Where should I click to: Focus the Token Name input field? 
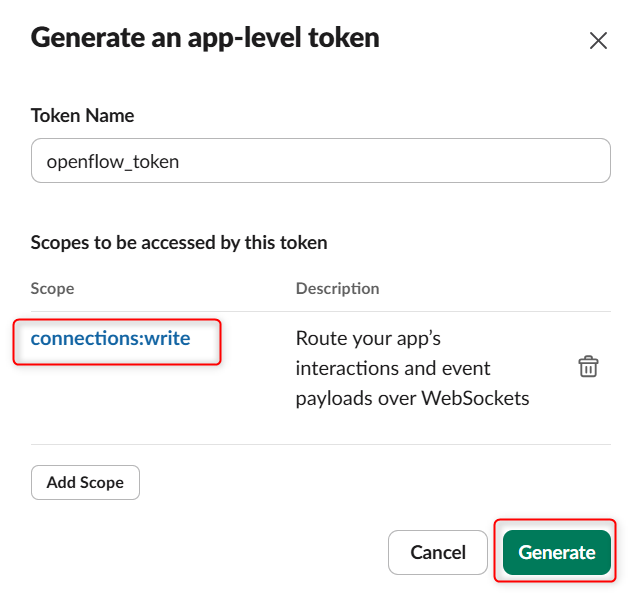(320, 160)
